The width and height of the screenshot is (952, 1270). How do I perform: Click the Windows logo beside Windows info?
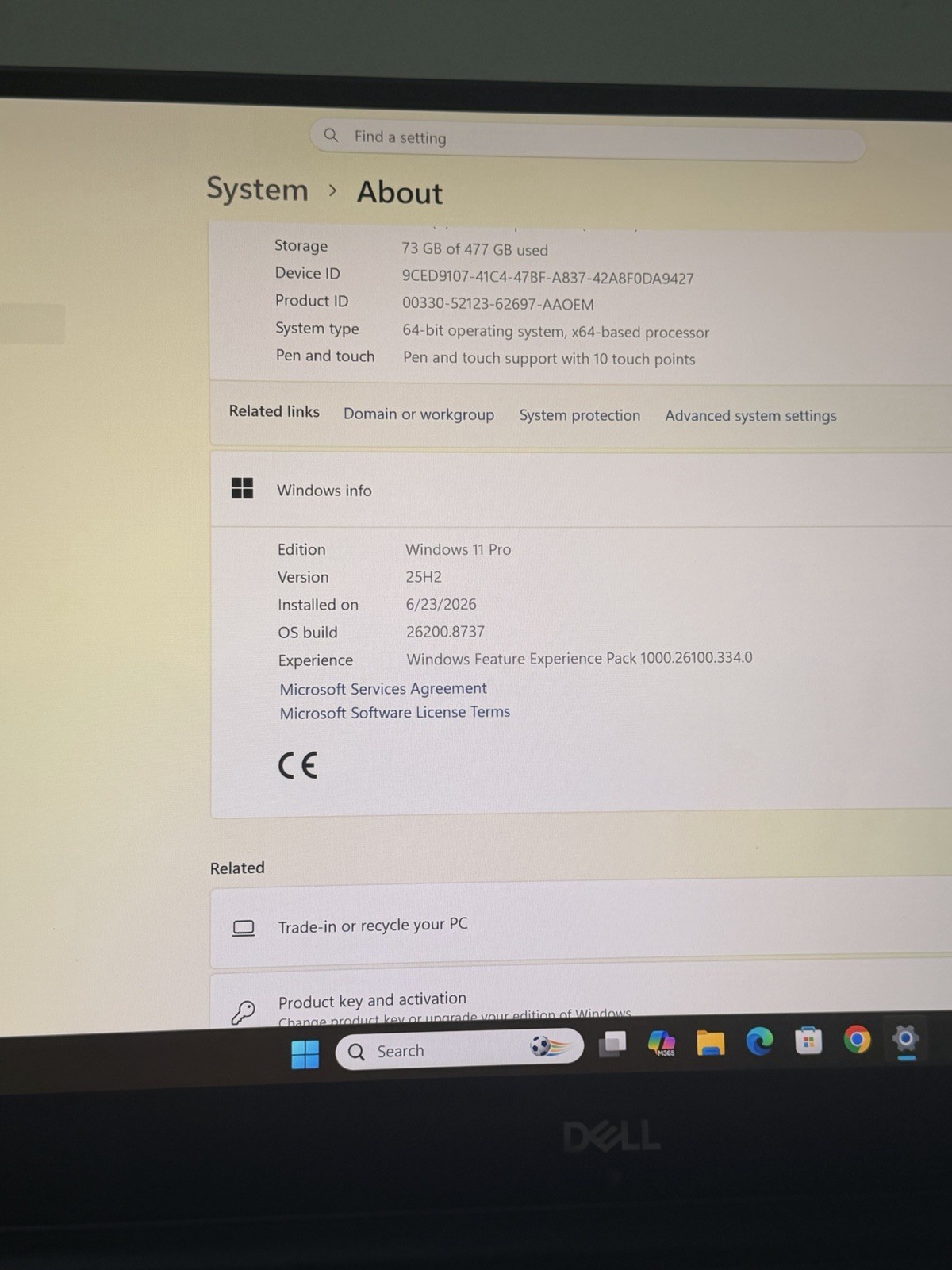point(242,488)
